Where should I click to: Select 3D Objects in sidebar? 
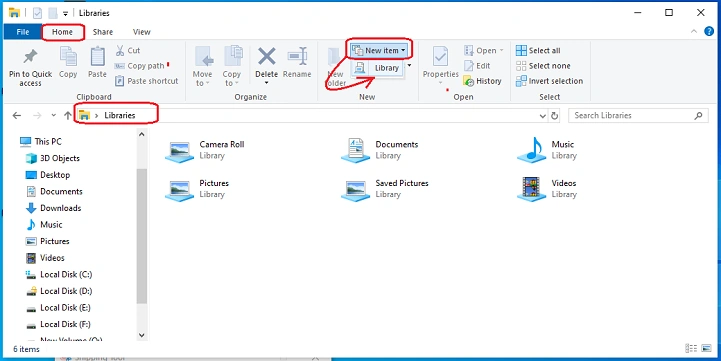coord(52,158)
